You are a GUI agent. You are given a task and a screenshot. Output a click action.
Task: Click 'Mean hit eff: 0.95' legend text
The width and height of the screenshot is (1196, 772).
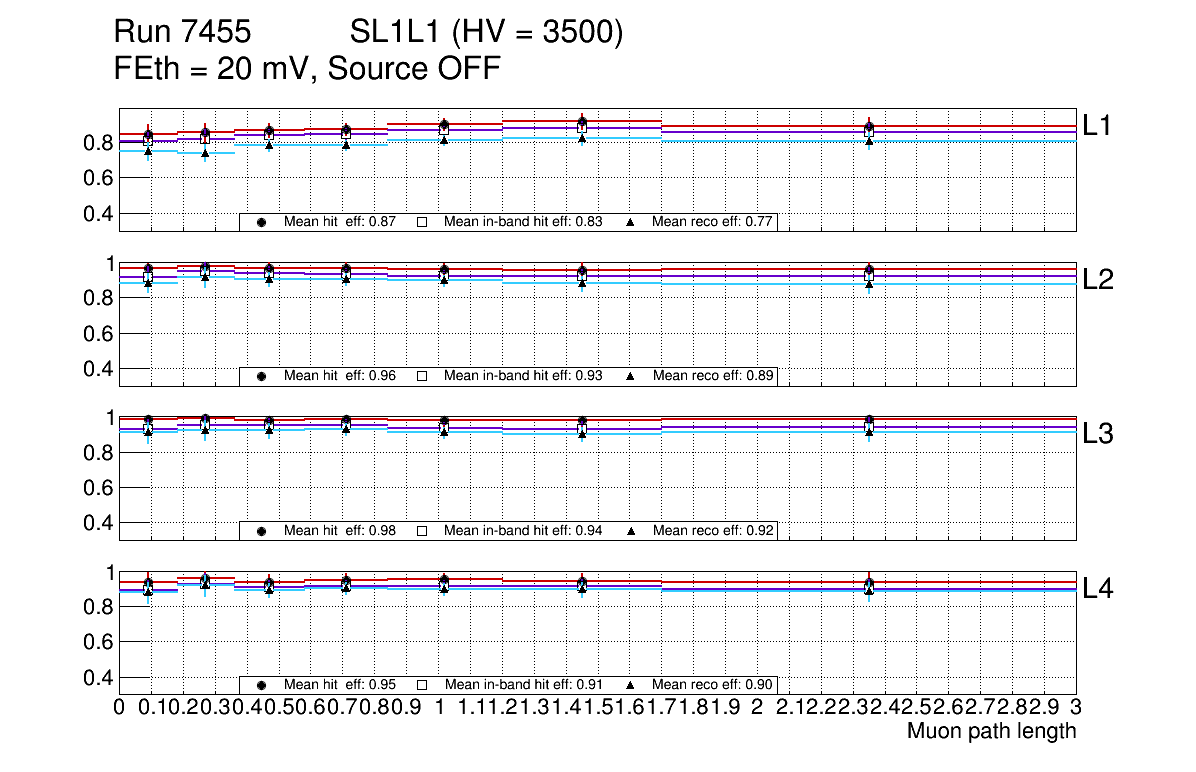tap(340, 685)
